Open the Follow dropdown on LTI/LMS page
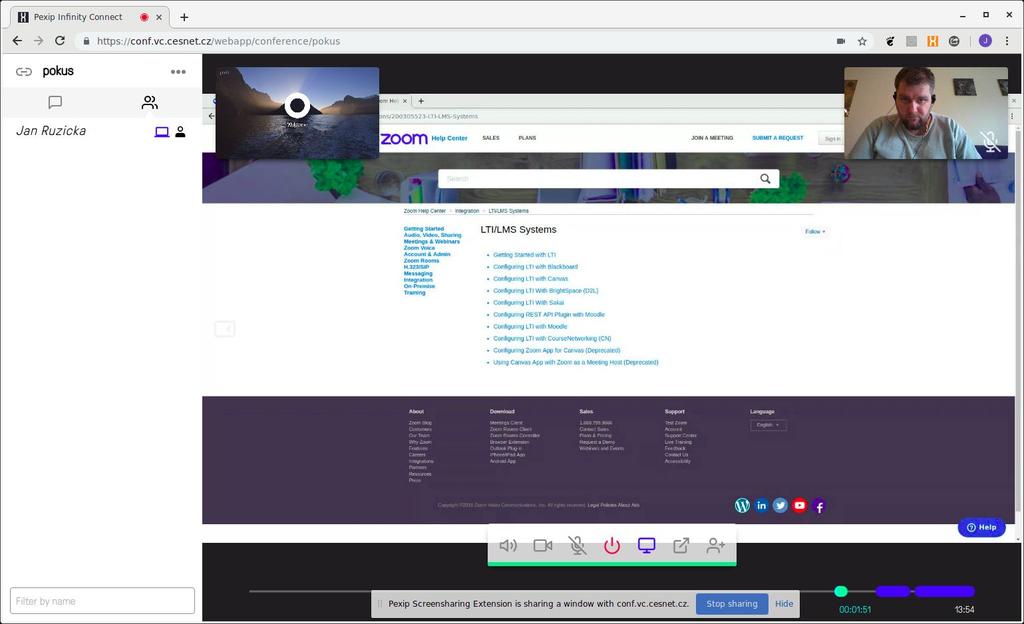The image size is (1024, 624). 815,232
